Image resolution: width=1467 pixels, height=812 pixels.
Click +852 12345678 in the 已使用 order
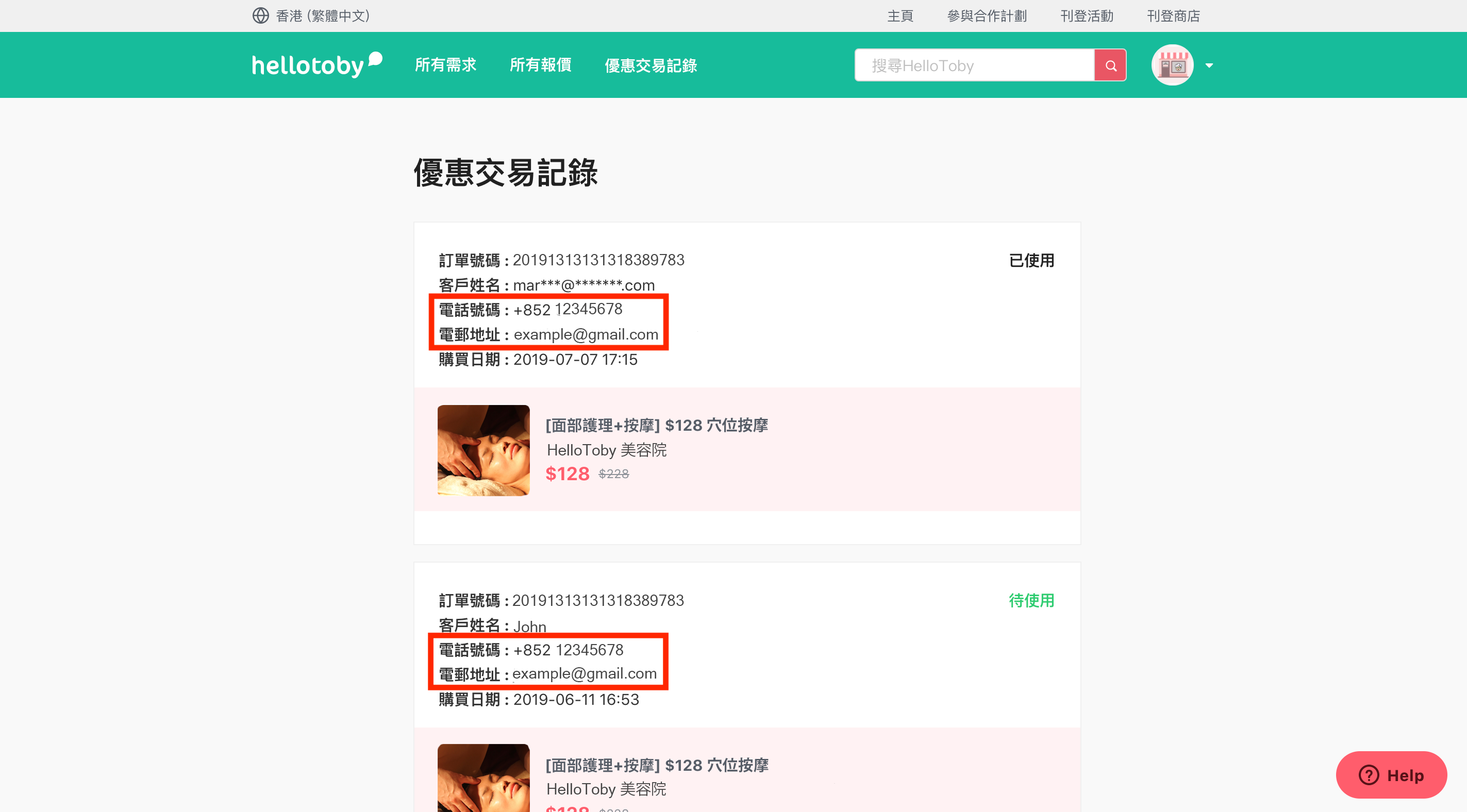click(x=568, y=309)
